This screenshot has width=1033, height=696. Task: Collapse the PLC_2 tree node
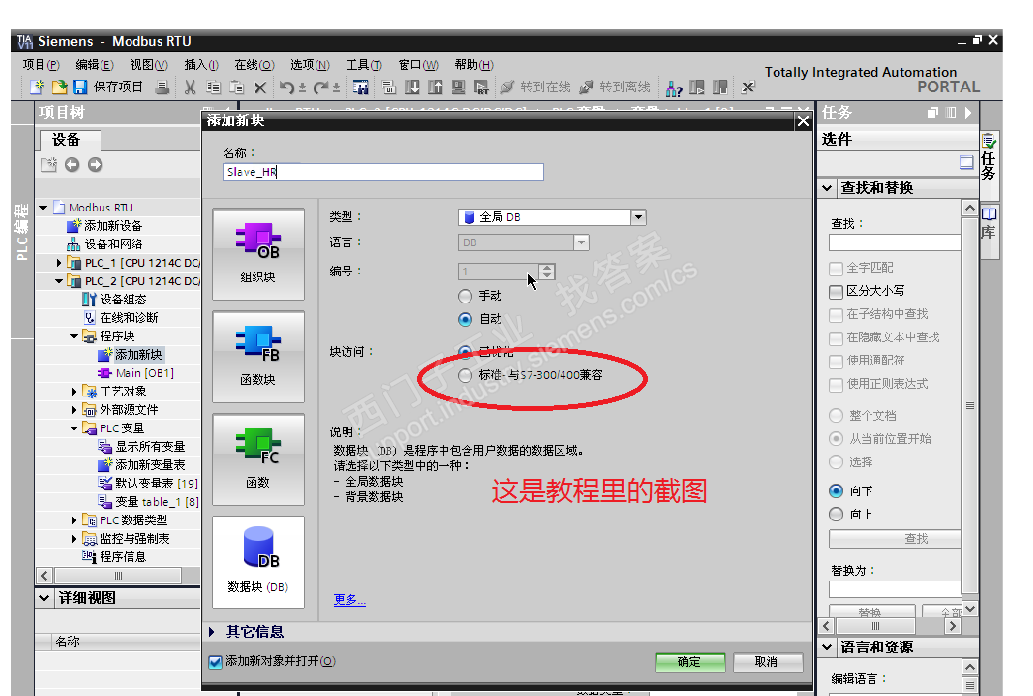pos(59,281)
